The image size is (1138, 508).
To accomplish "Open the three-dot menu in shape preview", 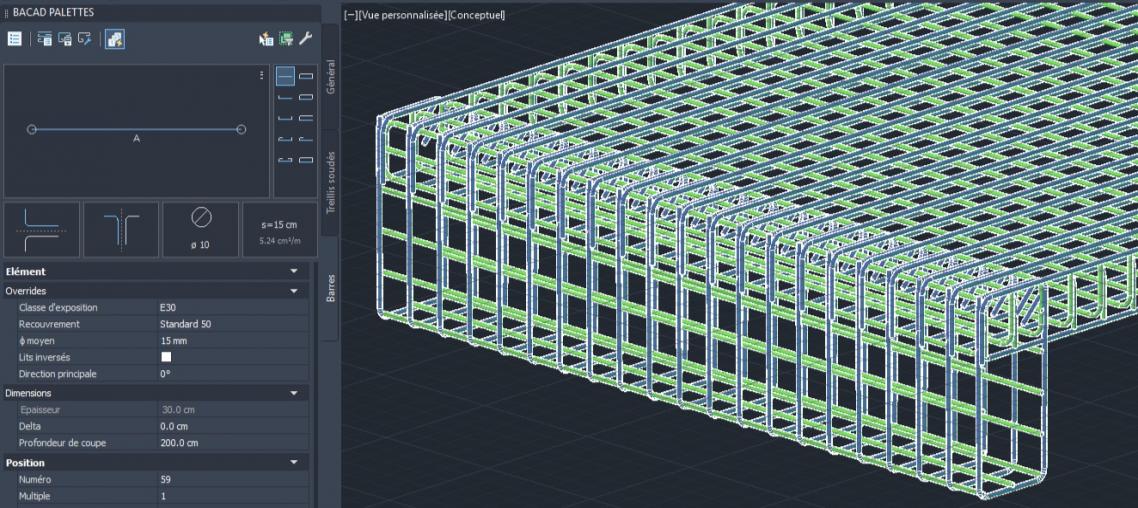I will coord(262,75).
